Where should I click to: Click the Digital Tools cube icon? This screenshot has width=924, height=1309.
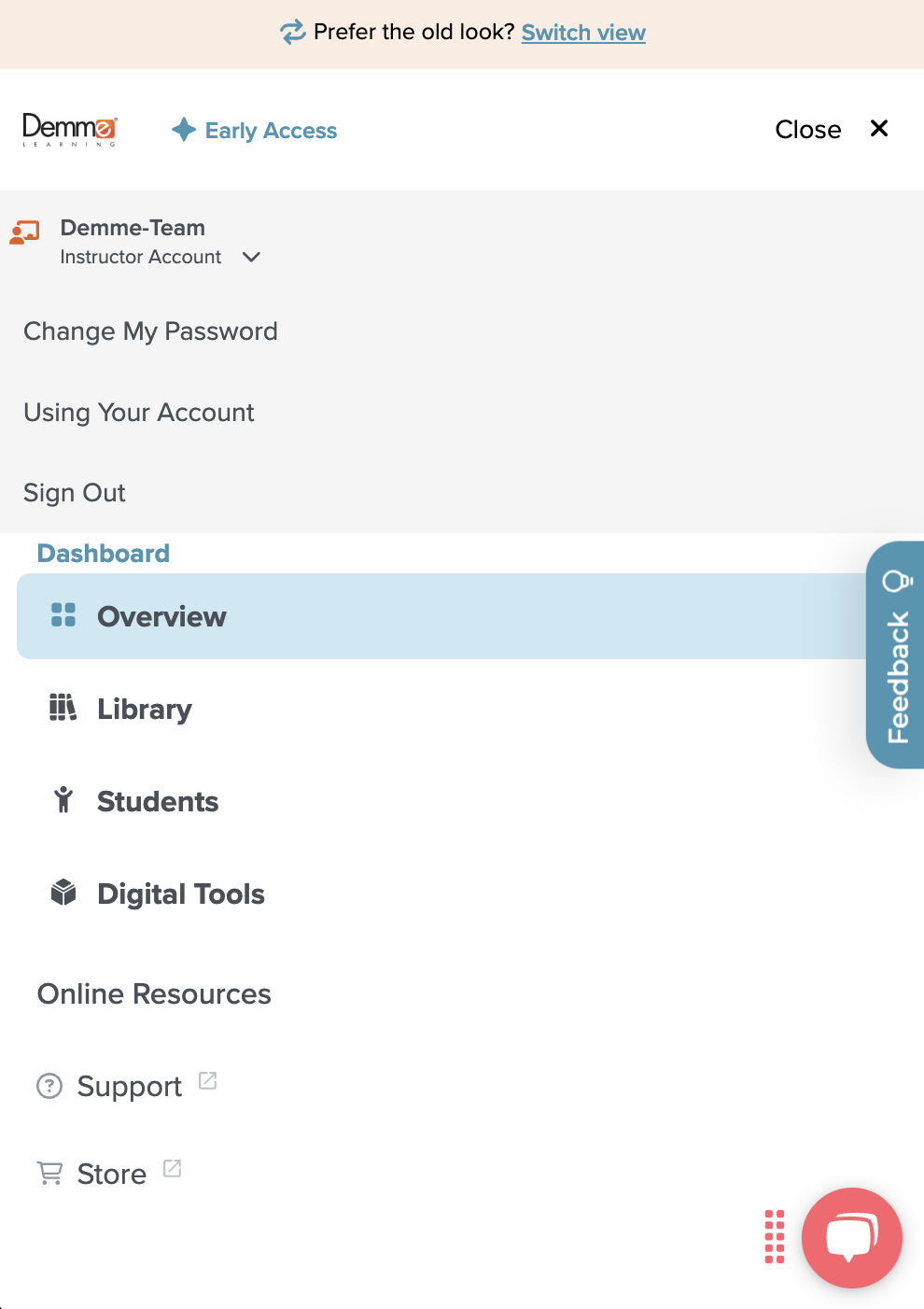coord(63,893)
